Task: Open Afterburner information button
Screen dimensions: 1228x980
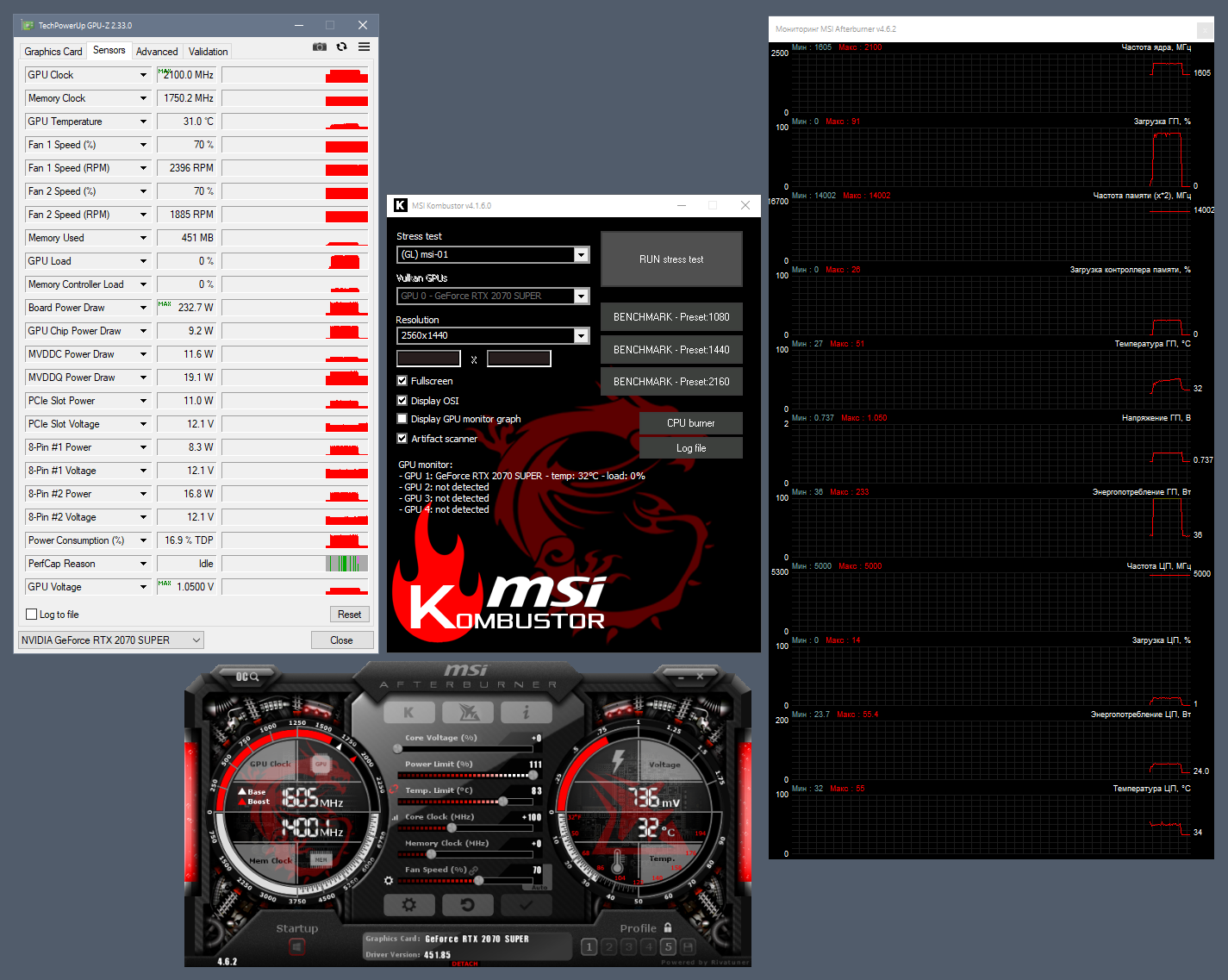Action: click(526, 712)
